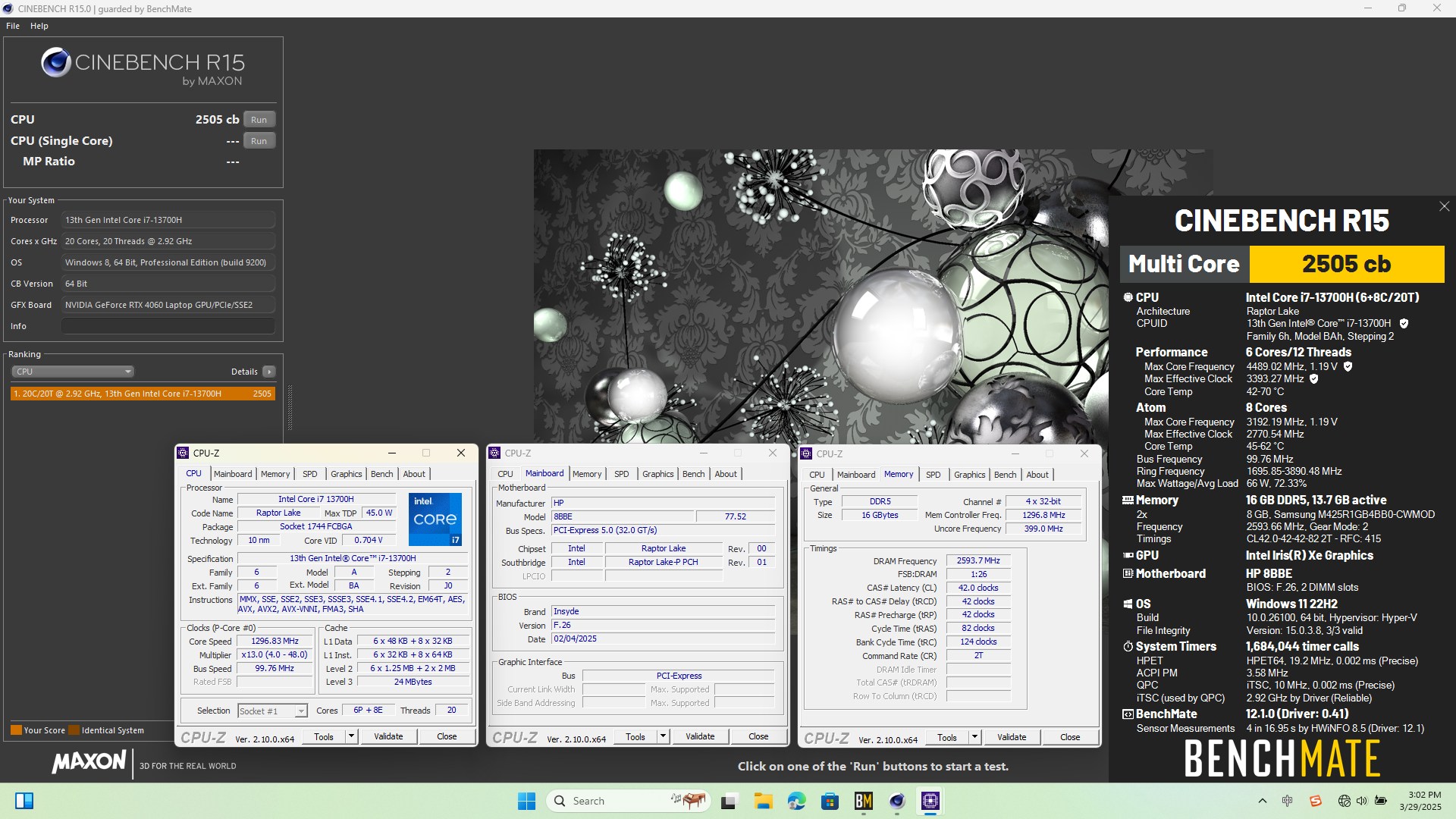Image resolution: width=1456 pixels, height=819 pixels.
Task: Switch to CPU-Z app in taskbar
Action: [x=930, y=801]
